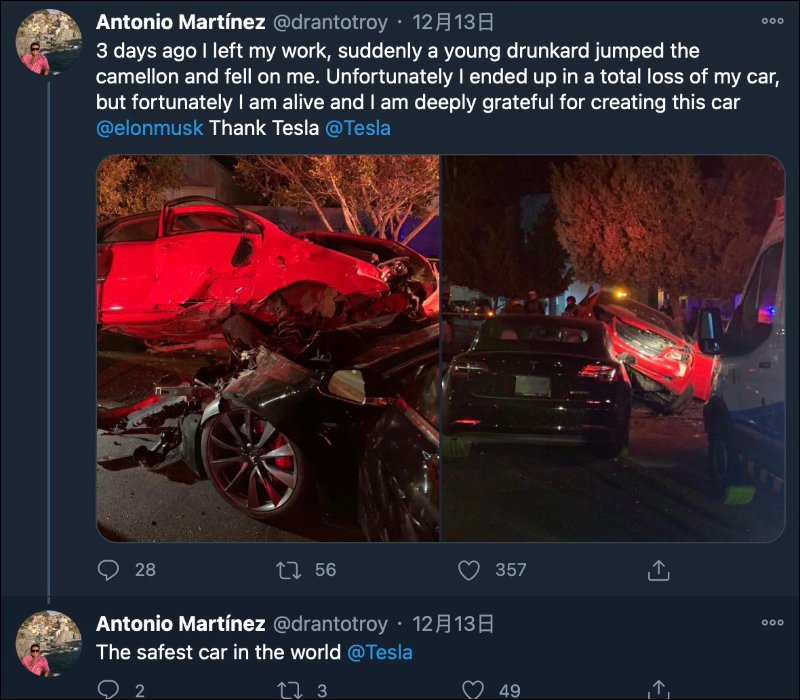Open @Tesla mention in first tweet
Image resolution: width=800 pixels, height=700 pixels.
[358, 128]
